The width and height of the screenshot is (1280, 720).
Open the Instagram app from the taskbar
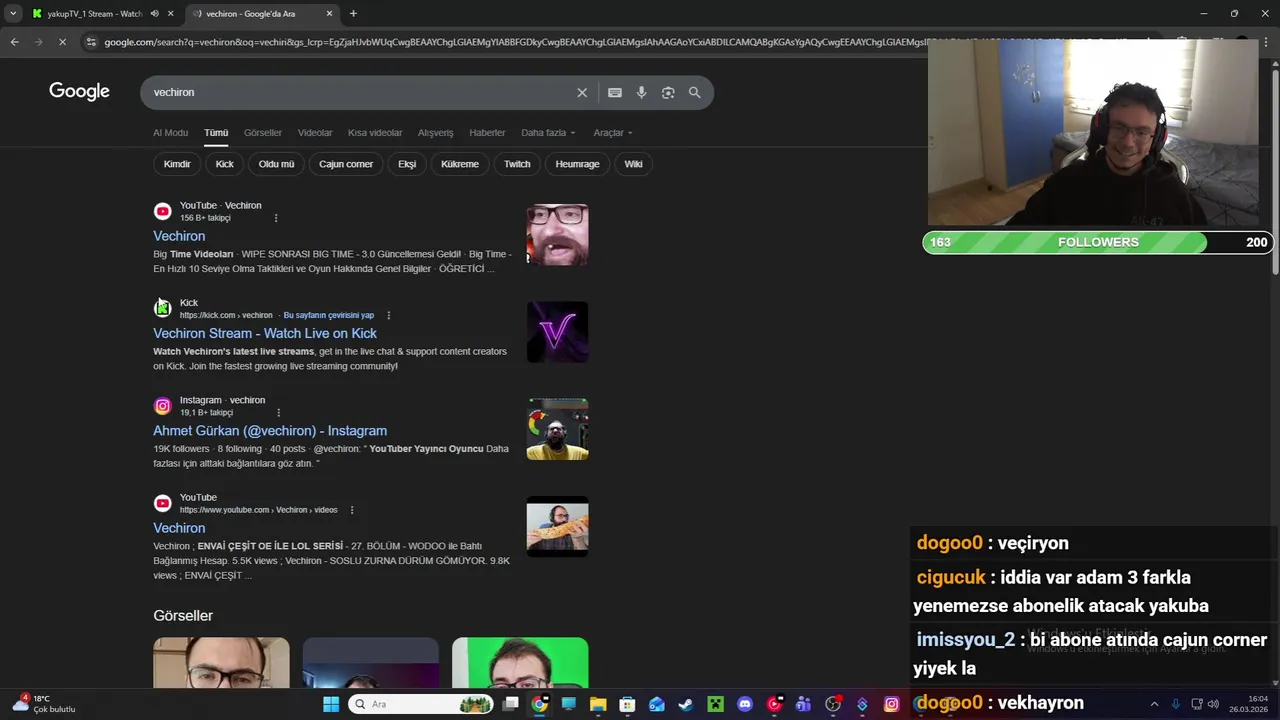coord(891,704)
